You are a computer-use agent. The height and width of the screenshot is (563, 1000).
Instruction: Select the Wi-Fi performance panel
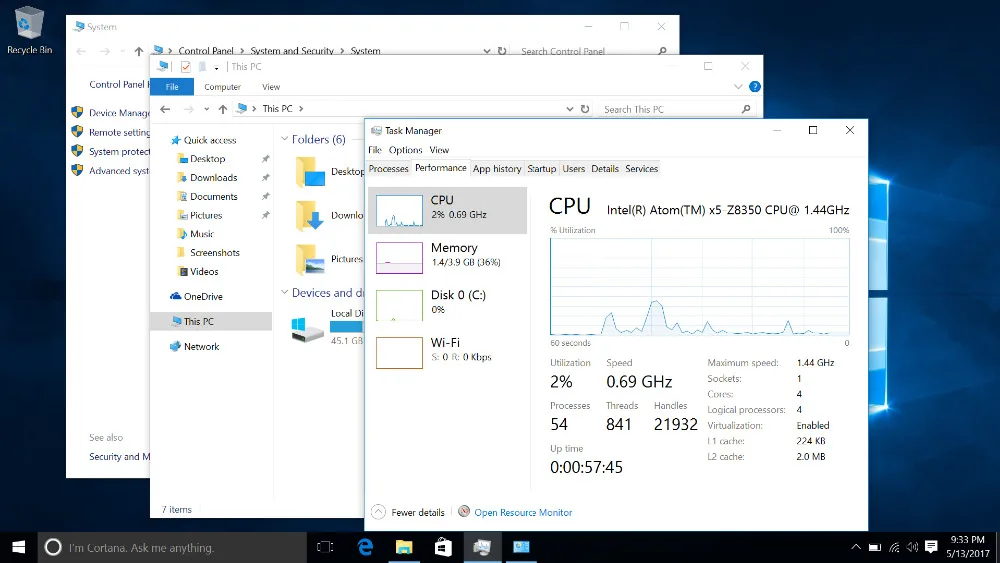tap(448, 353)
